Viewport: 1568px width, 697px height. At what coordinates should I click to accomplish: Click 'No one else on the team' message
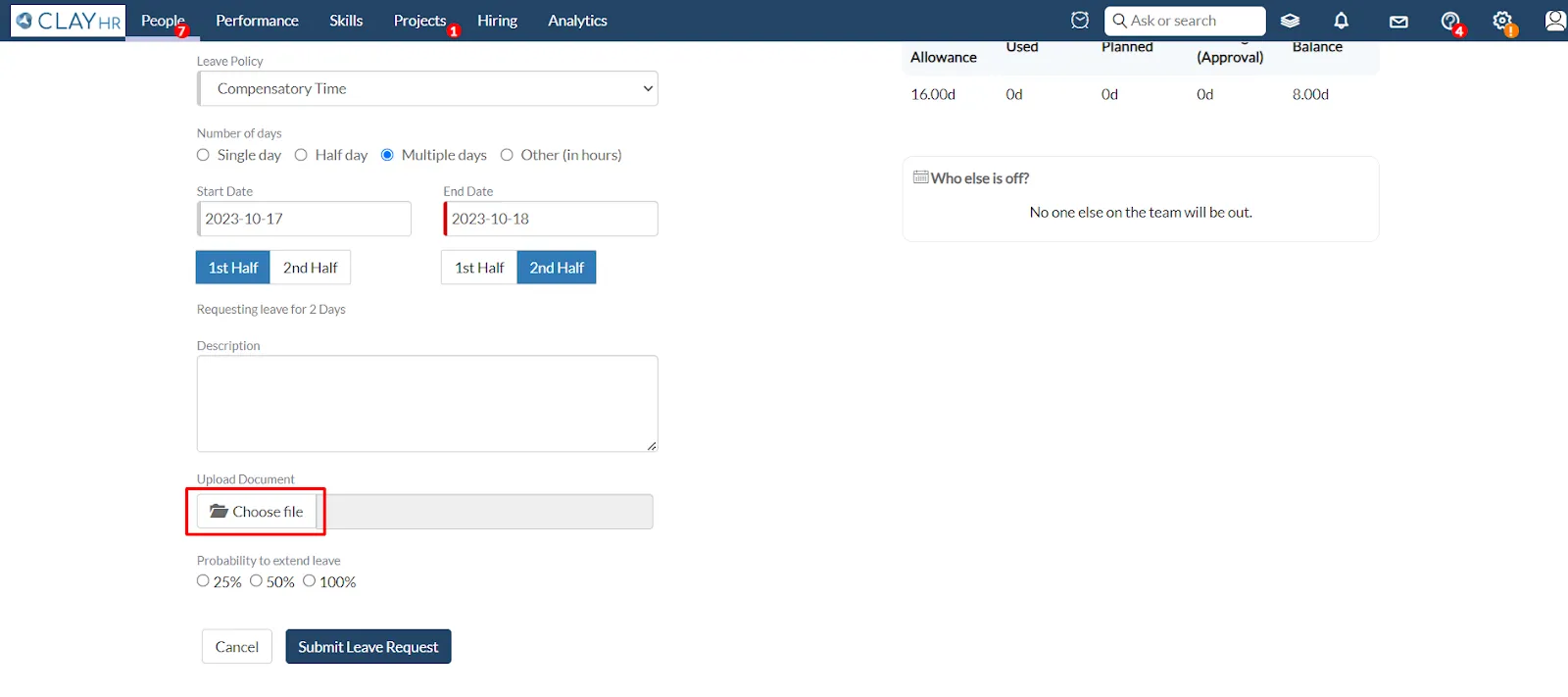point(1141,213)
